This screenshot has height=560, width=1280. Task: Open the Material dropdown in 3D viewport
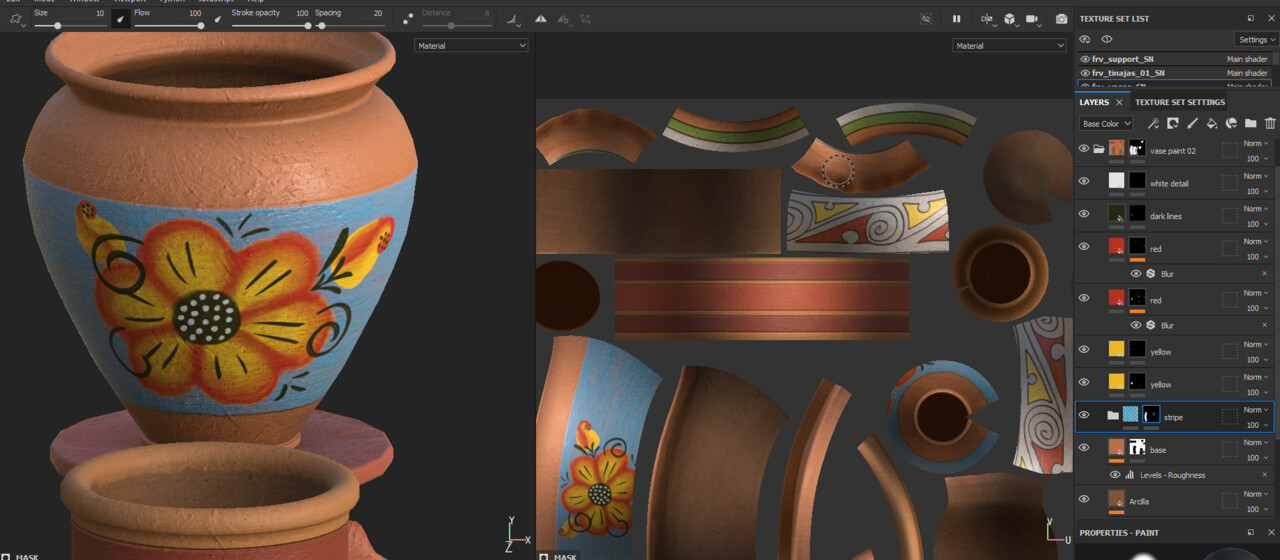pyautogui.click(x=471, y=46)
